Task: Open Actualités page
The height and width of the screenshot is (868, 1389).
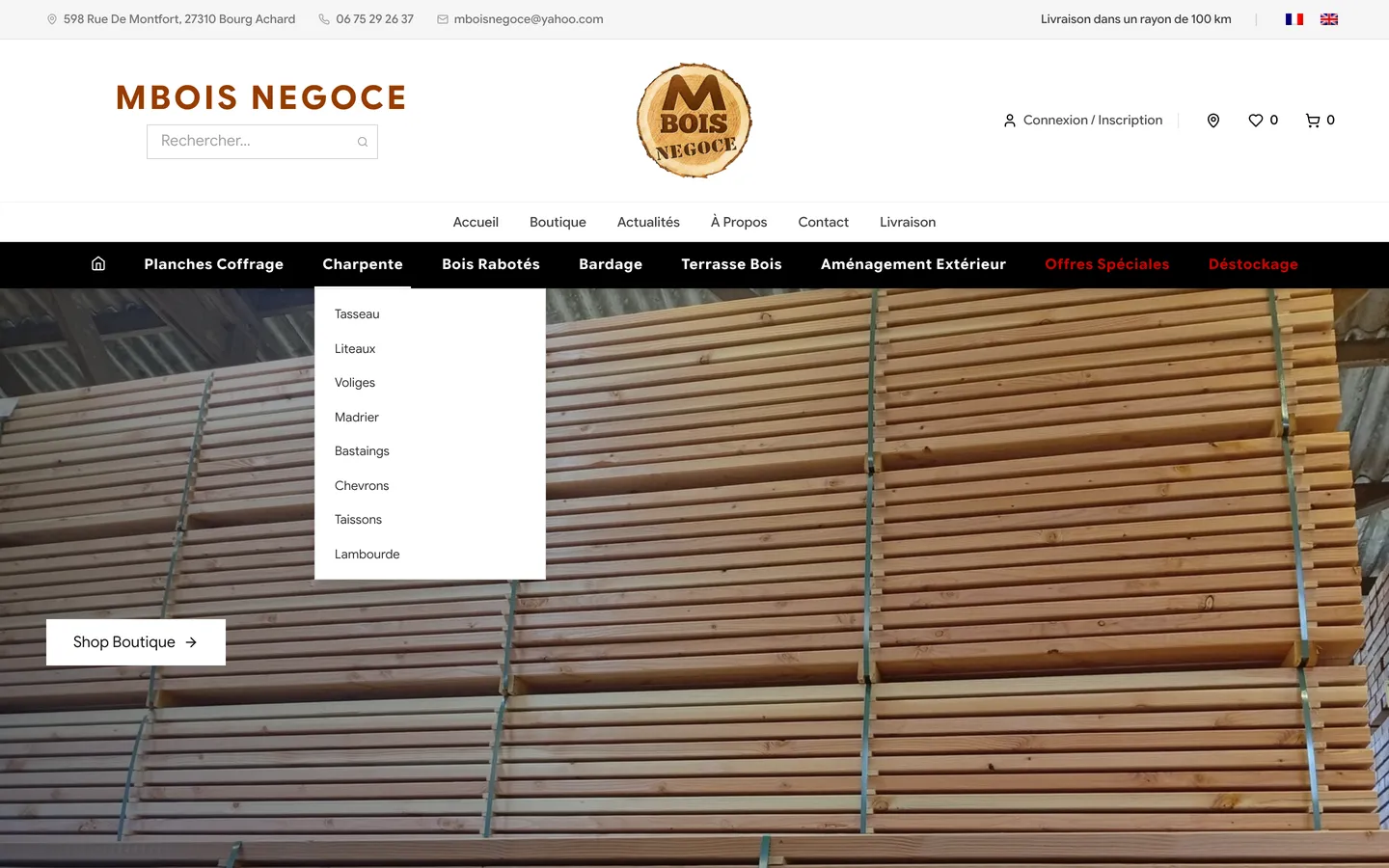Action: coord(648,222)
